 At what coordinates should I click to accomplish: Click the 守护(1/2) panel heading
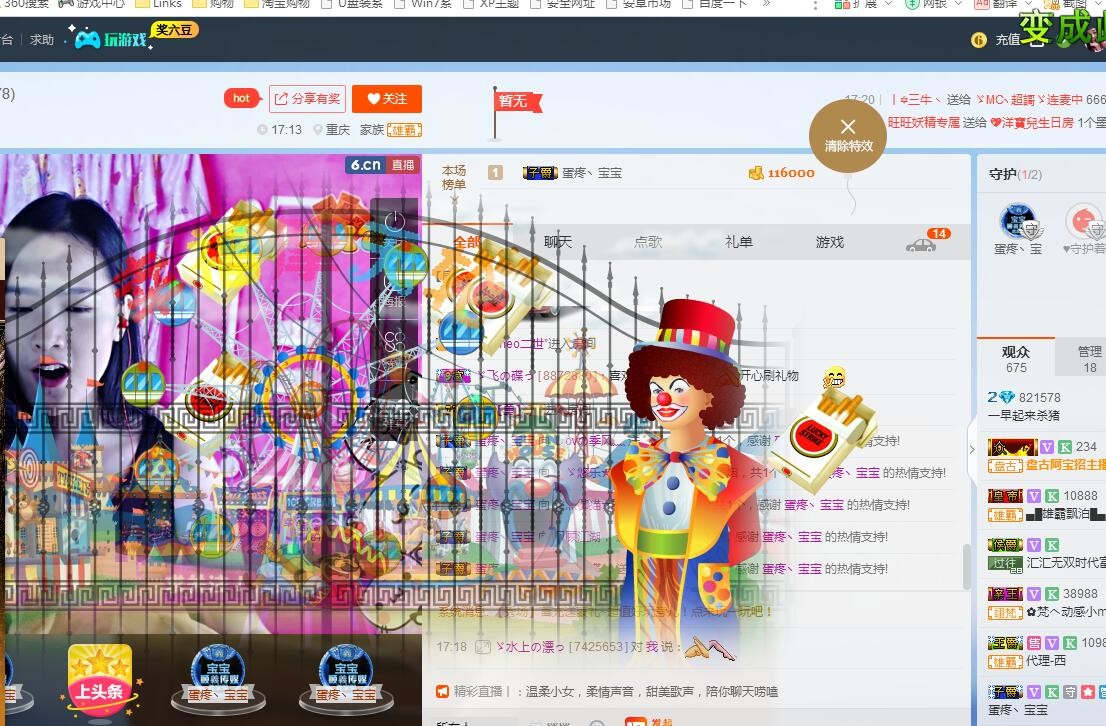coord(1015,174)
